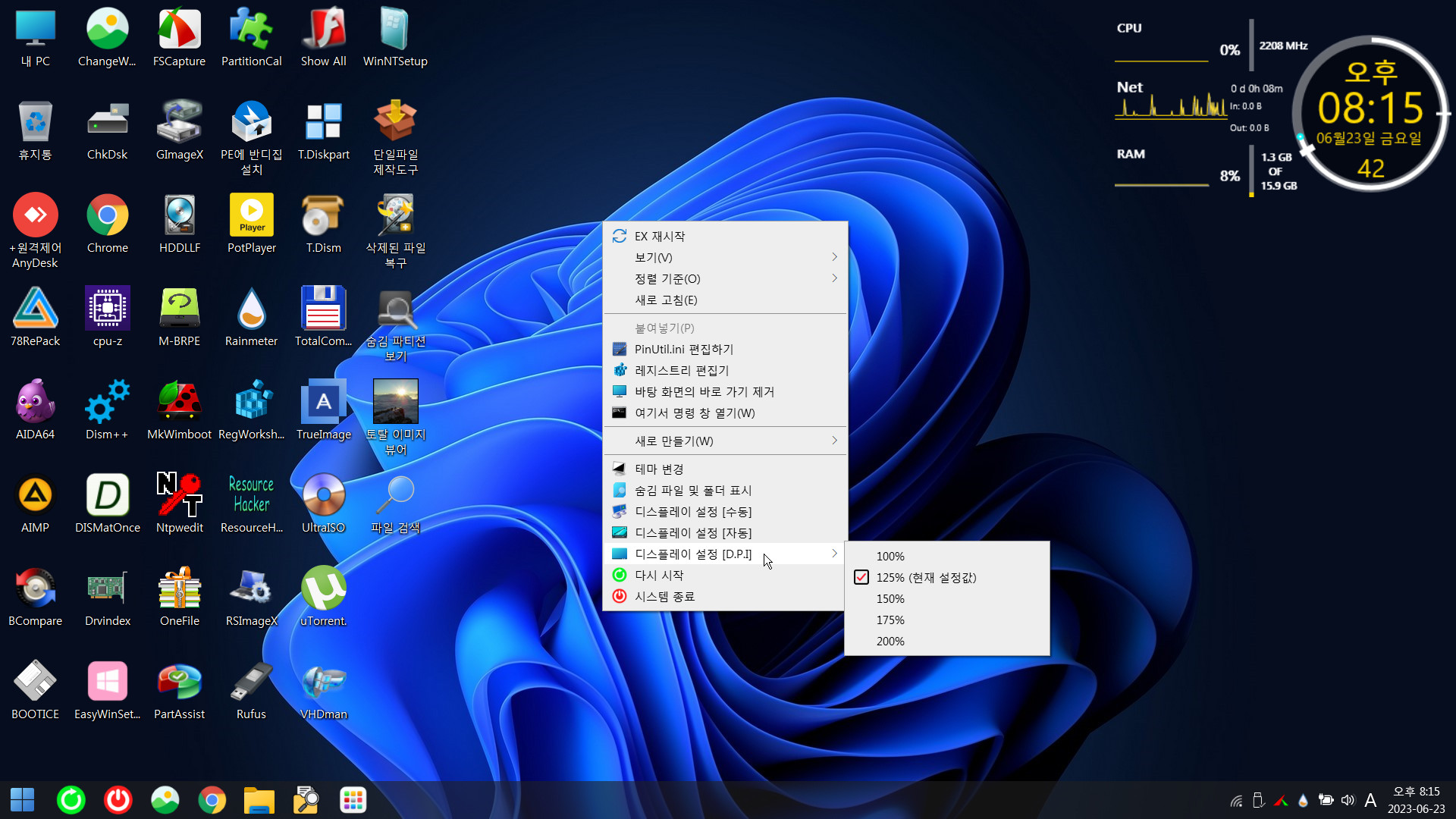Open the uTorrent desktop icon
The image size is (1456, 819).
coord(323,598)
